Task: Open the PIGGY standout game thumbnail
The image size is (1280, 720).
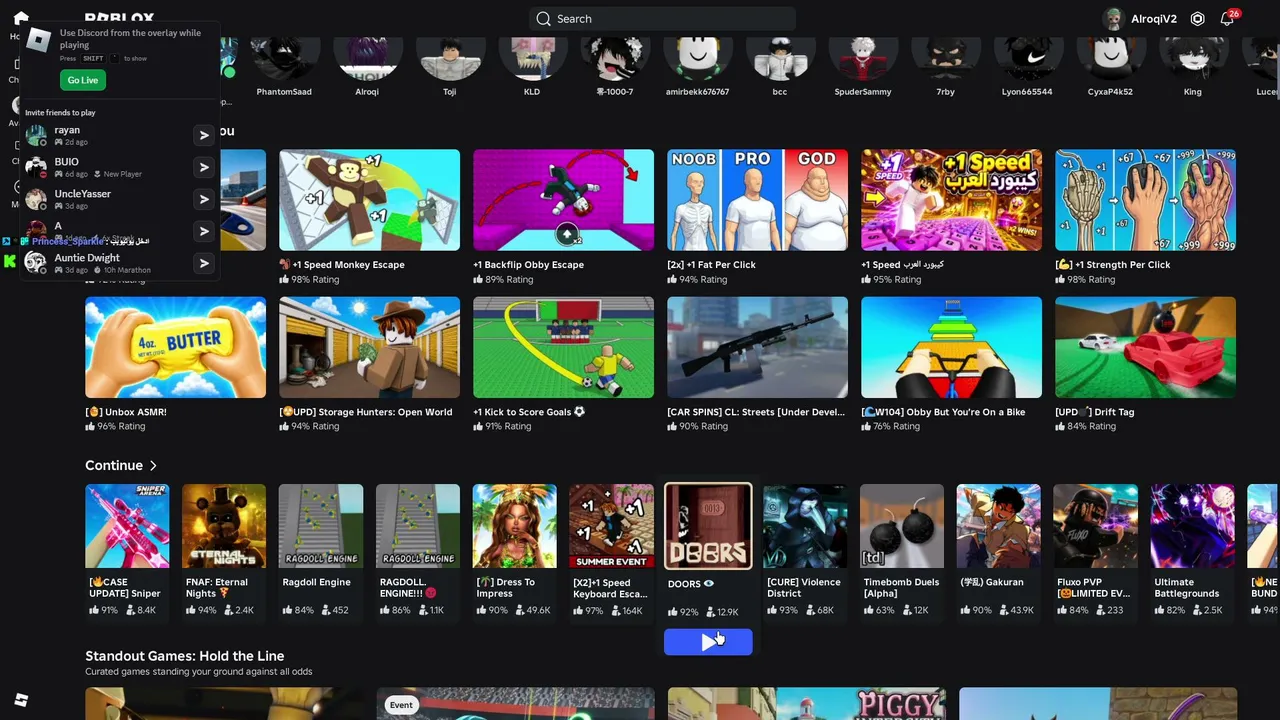Action: click(806, 704)
